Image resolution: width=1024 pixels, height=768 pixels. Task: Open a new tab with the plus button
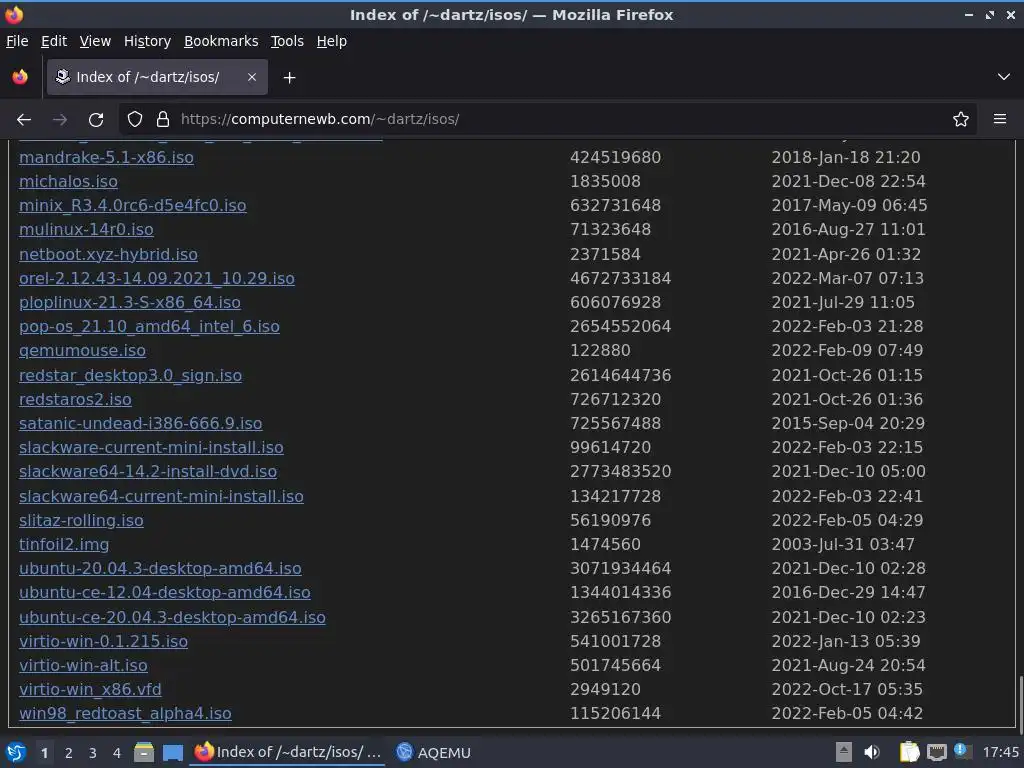(289, 78)
